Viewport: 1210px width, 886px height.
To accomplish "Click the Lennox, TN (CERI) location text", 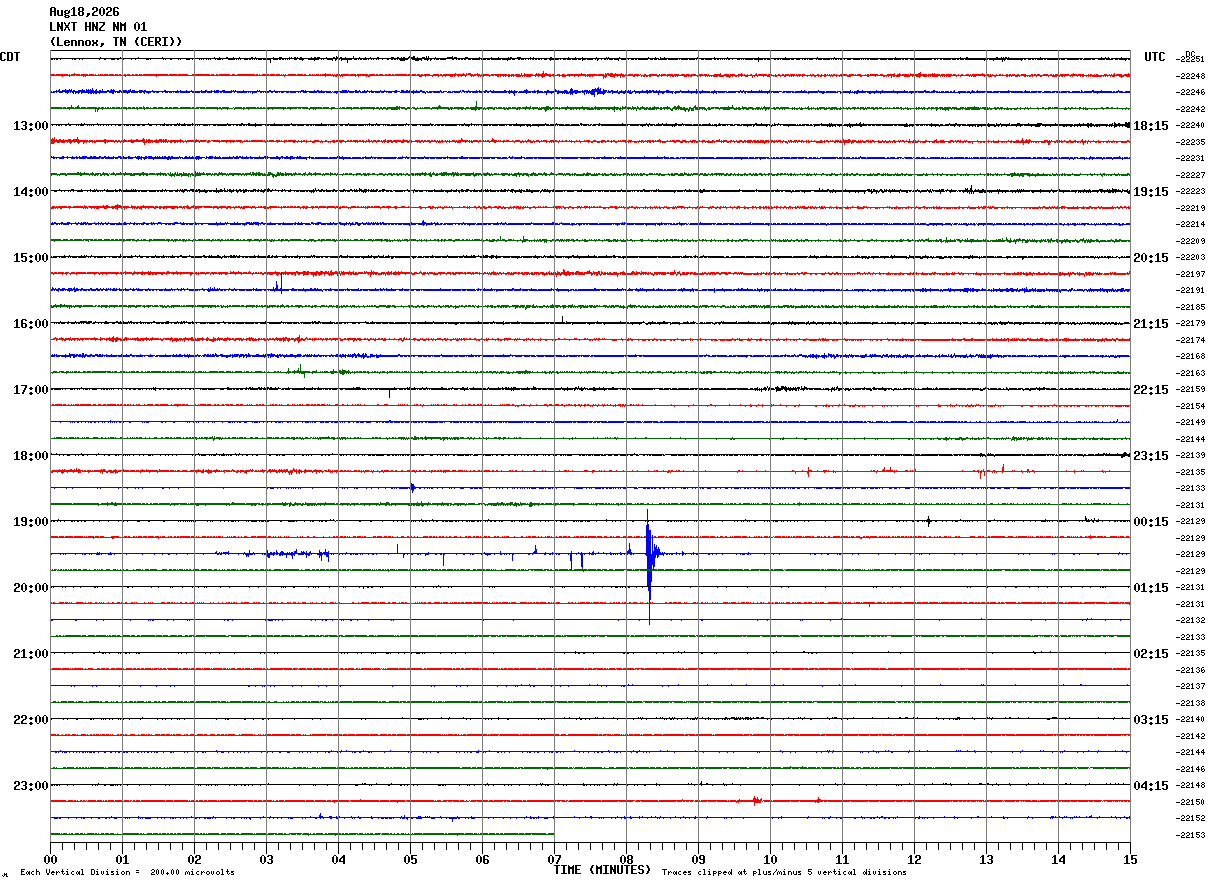I will (x=116, y=42).
